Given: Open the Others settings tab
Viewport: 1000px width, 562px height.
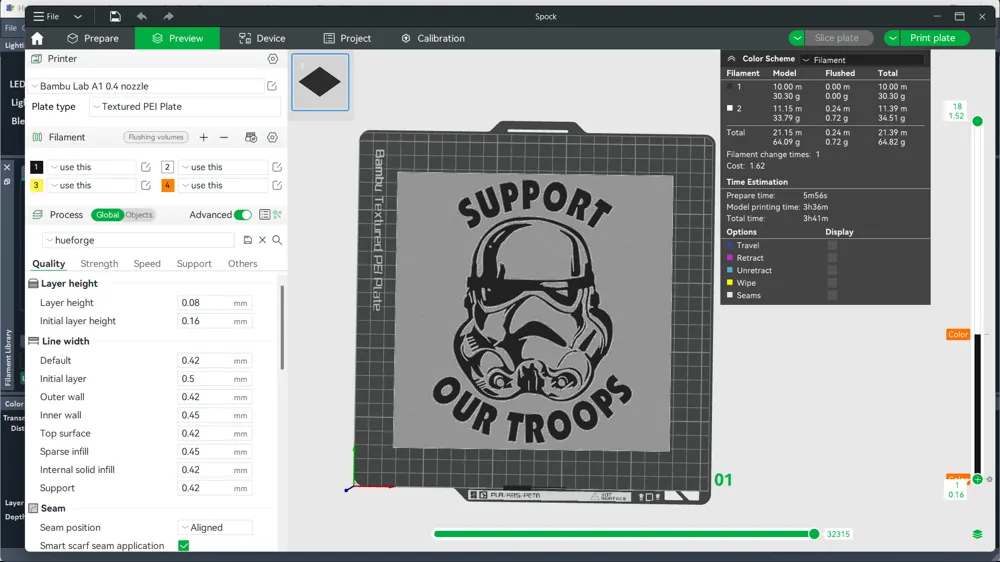Looking at the screenshot, I should pos(242,263).
